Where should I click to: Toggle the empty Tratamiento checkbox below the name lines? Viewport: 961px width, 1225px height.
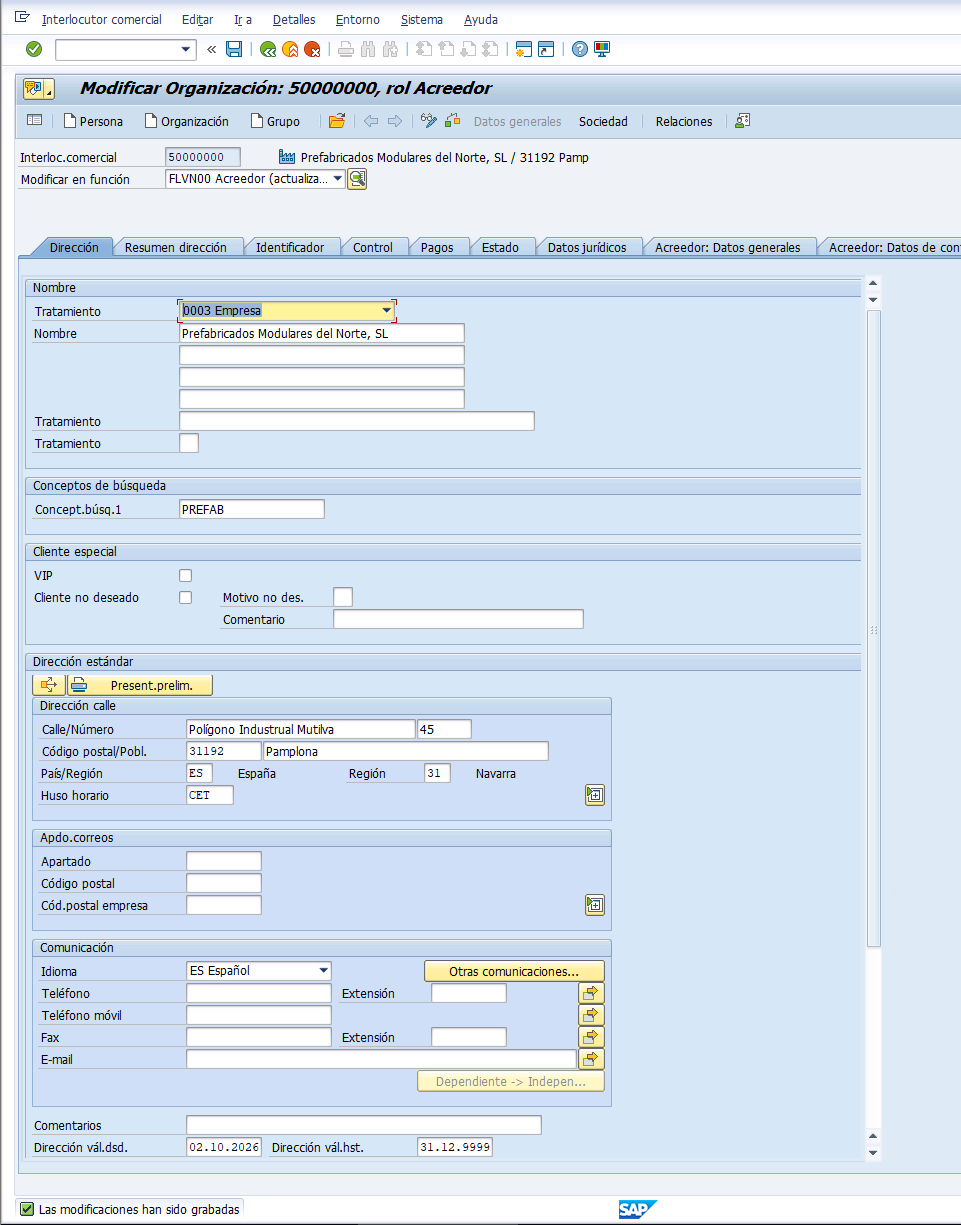click(x=189, y=443)
